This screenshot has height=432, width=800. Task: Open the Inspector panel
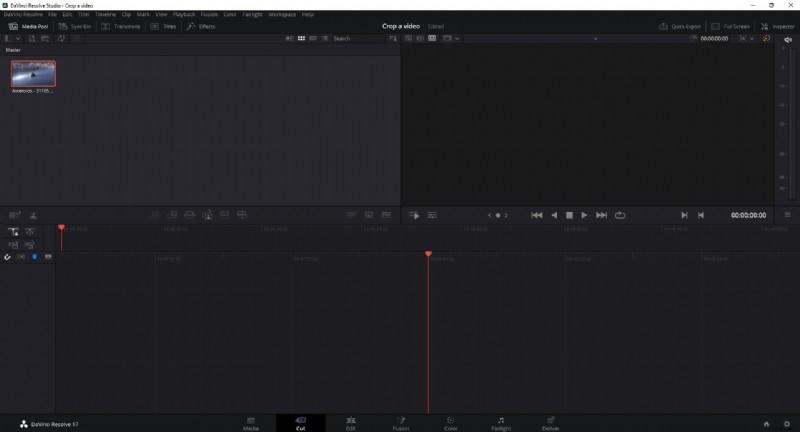778,26
